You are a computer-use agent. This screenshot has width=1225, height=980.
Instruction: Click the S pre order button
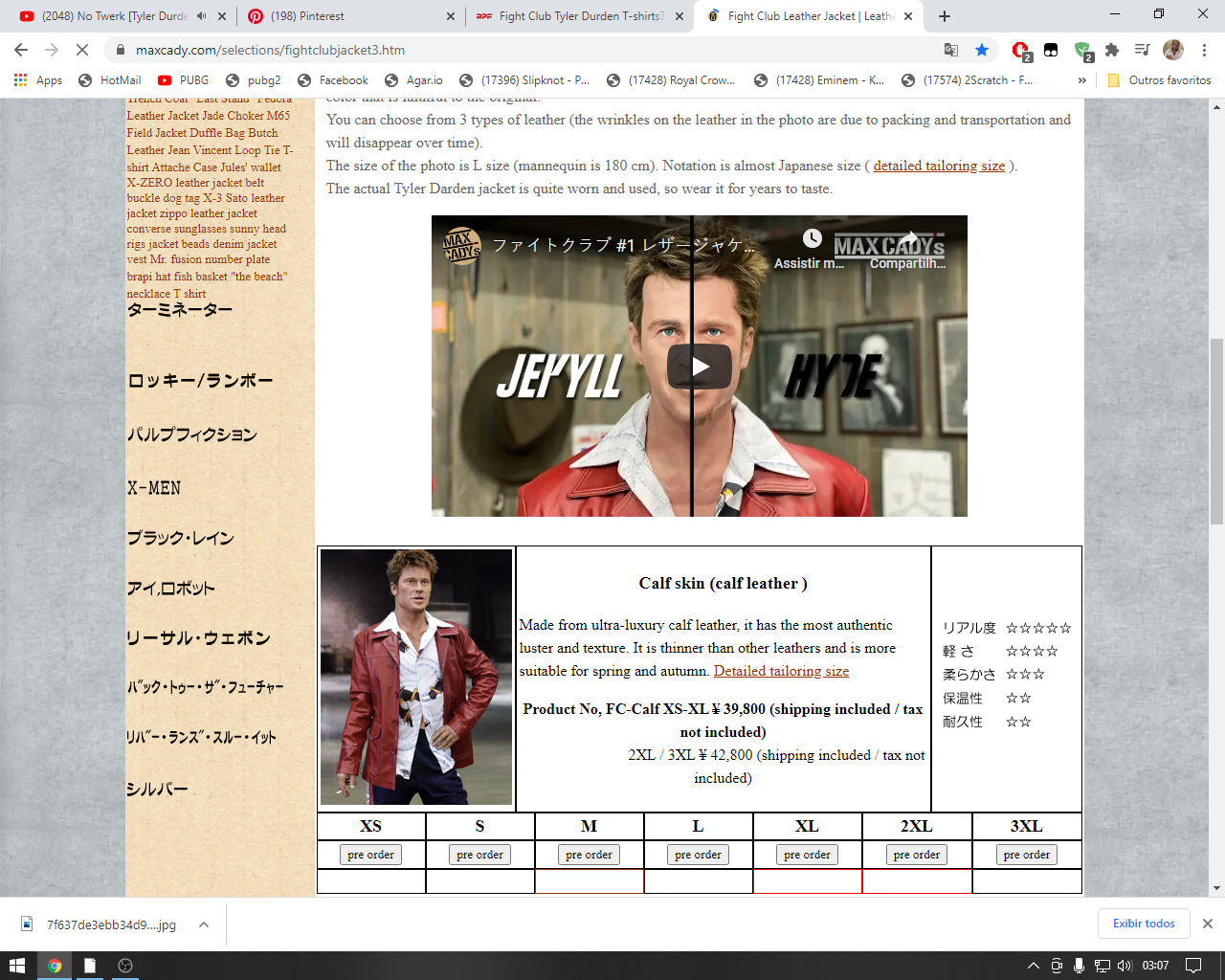click(479, 855)
